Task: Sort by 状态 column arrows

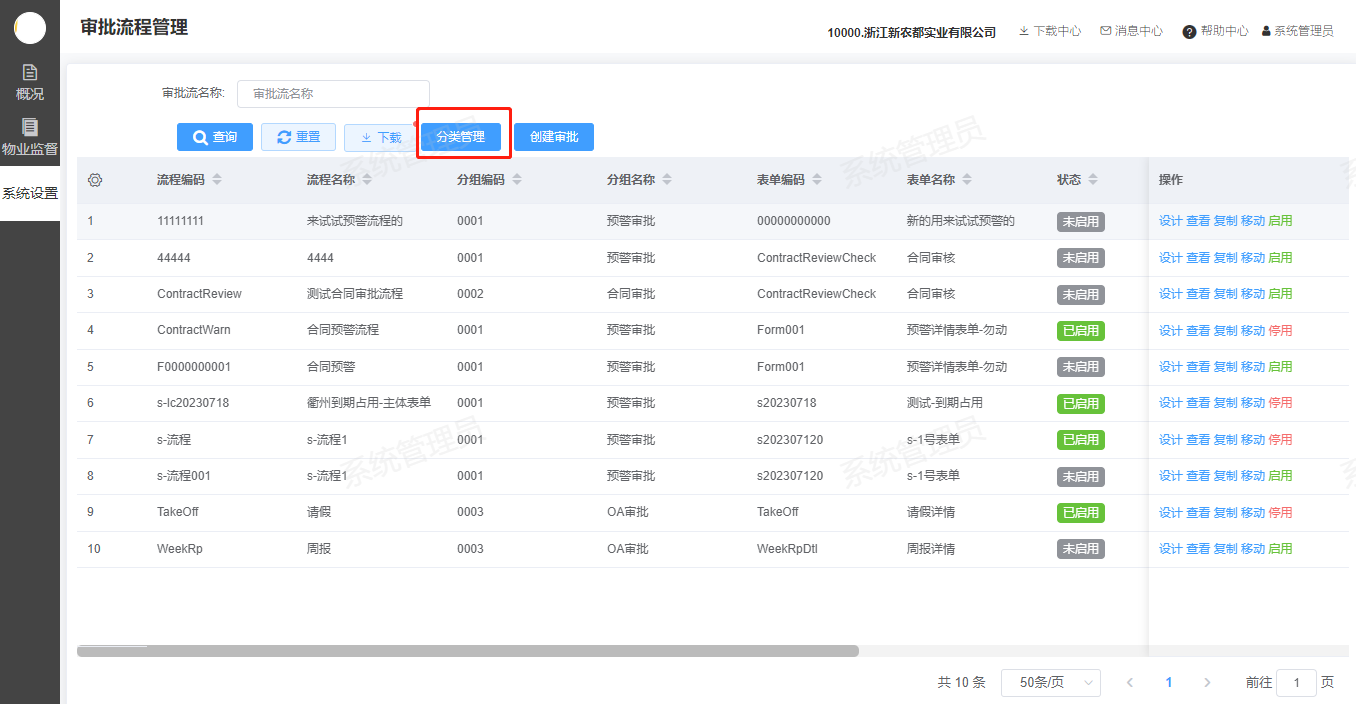Action: (x=1093, y=180)
